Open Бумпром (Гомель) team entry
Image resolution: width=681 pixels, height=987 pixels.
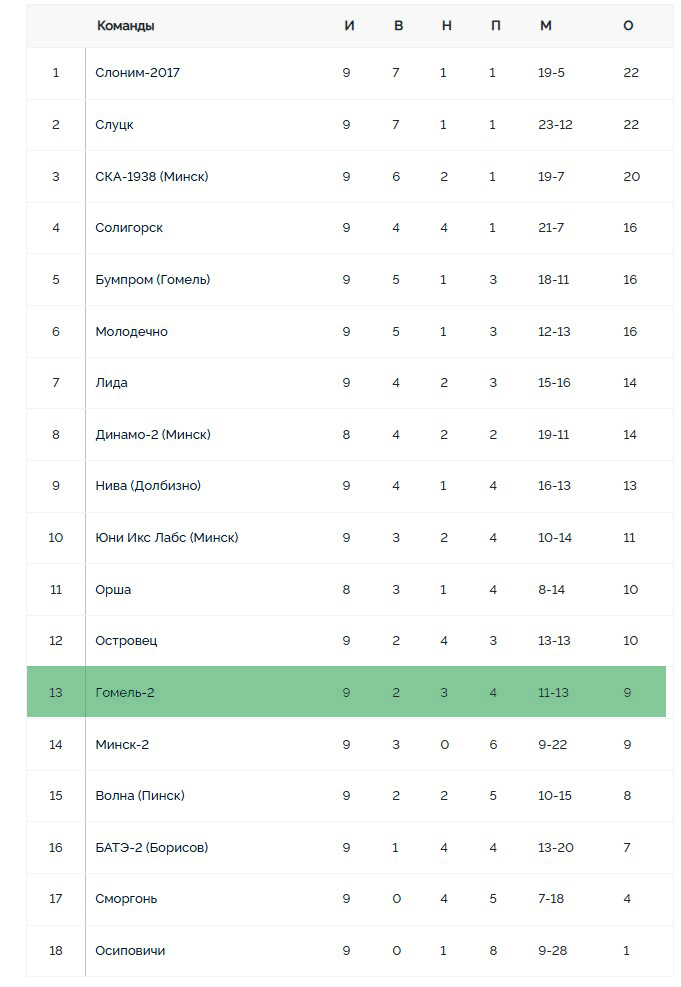tap(153, 279)
